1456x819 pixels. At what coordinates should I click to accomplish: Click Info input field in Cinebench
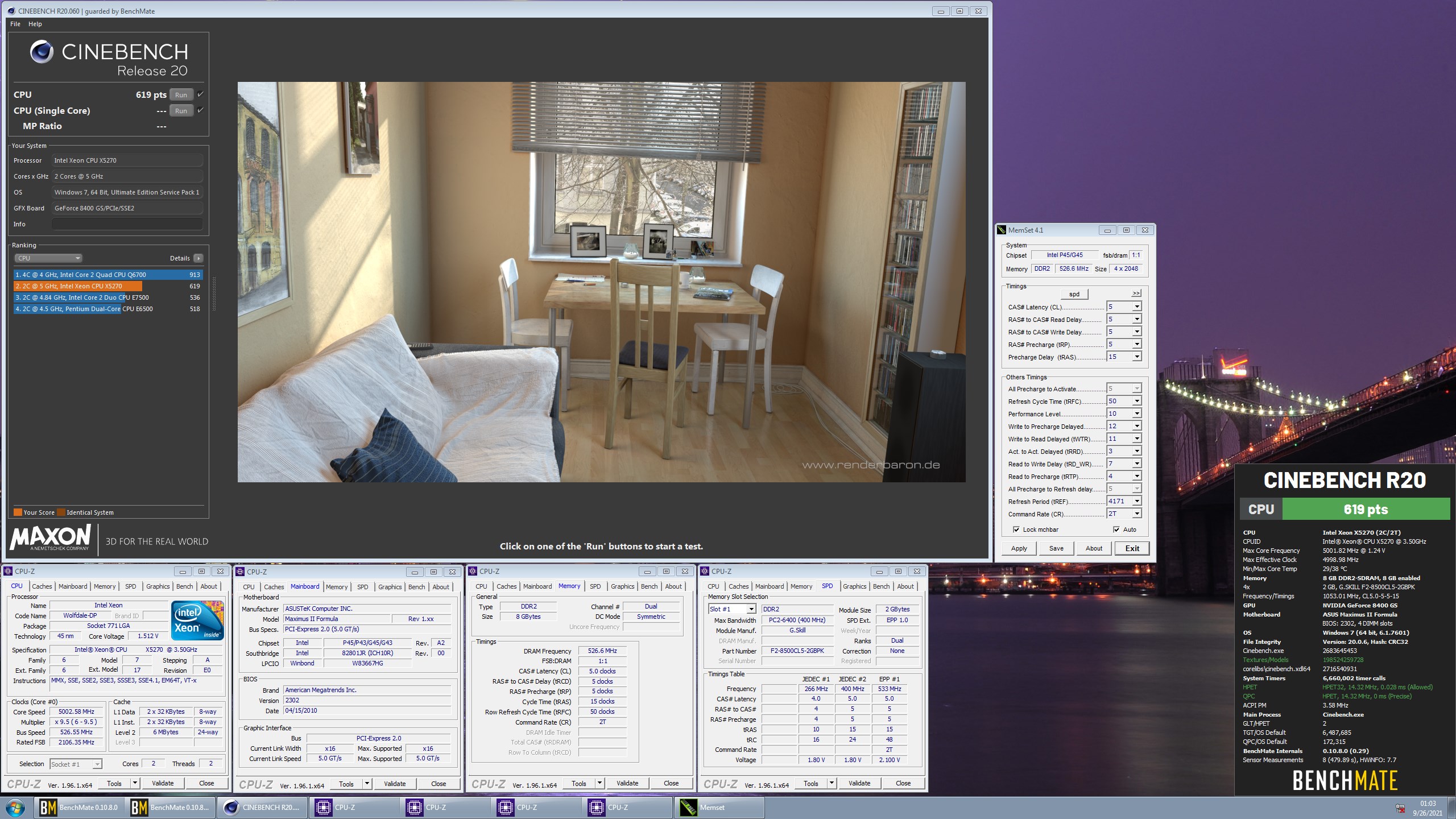pos(127,224)
